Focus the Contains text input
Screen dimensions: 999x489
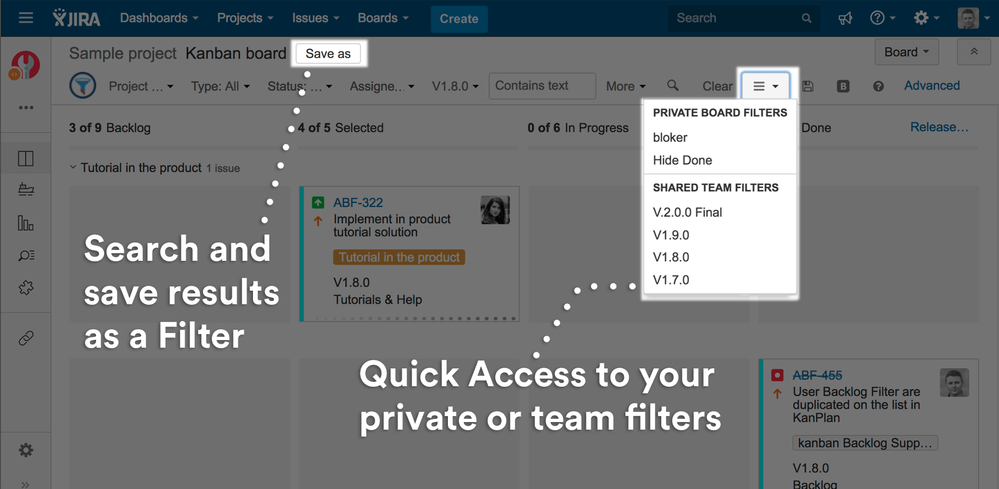[x=542, y=85]
